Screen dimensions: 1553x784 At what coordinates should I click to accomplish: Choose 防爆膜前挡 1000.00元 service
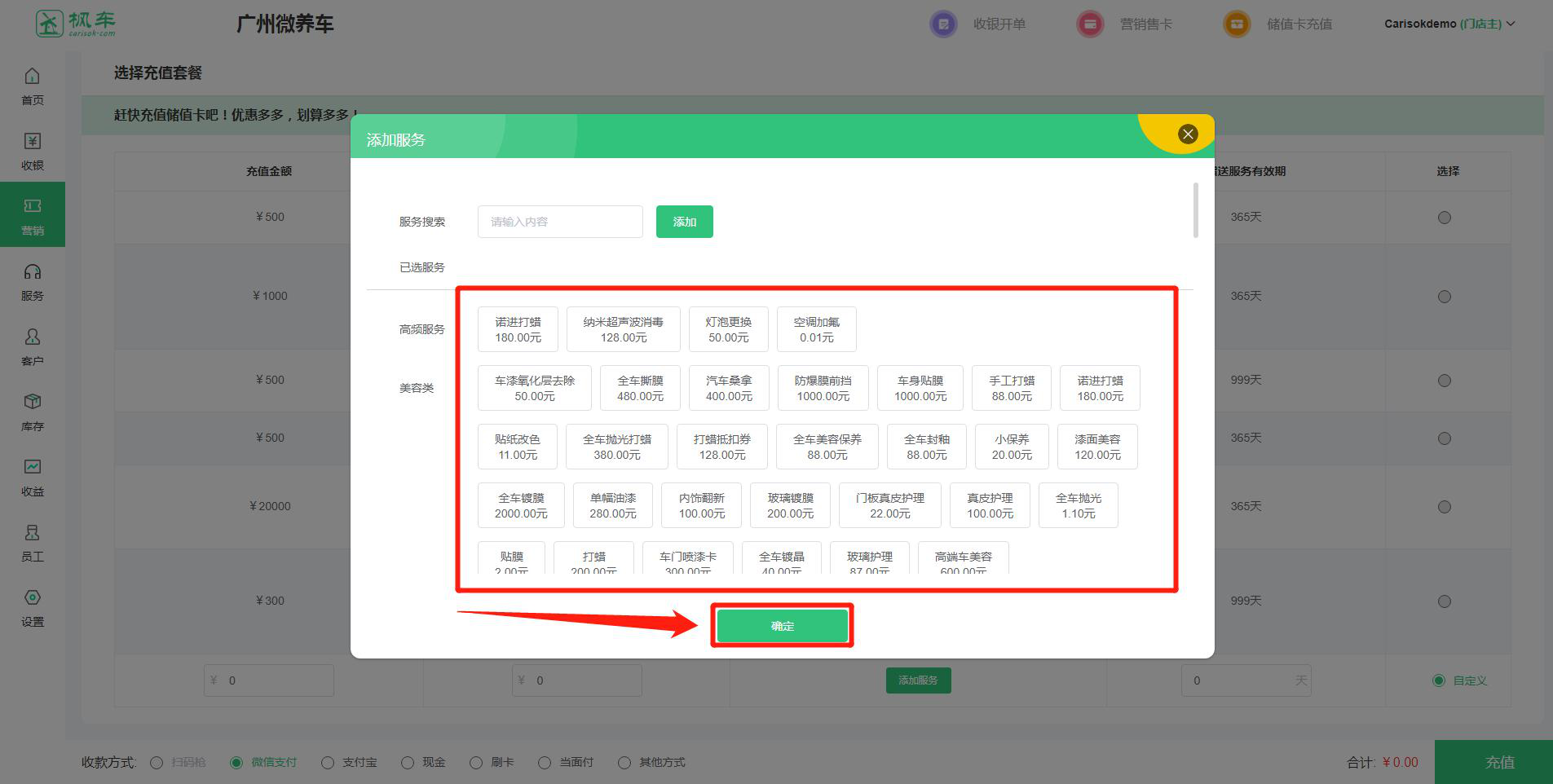pos(823,388)
